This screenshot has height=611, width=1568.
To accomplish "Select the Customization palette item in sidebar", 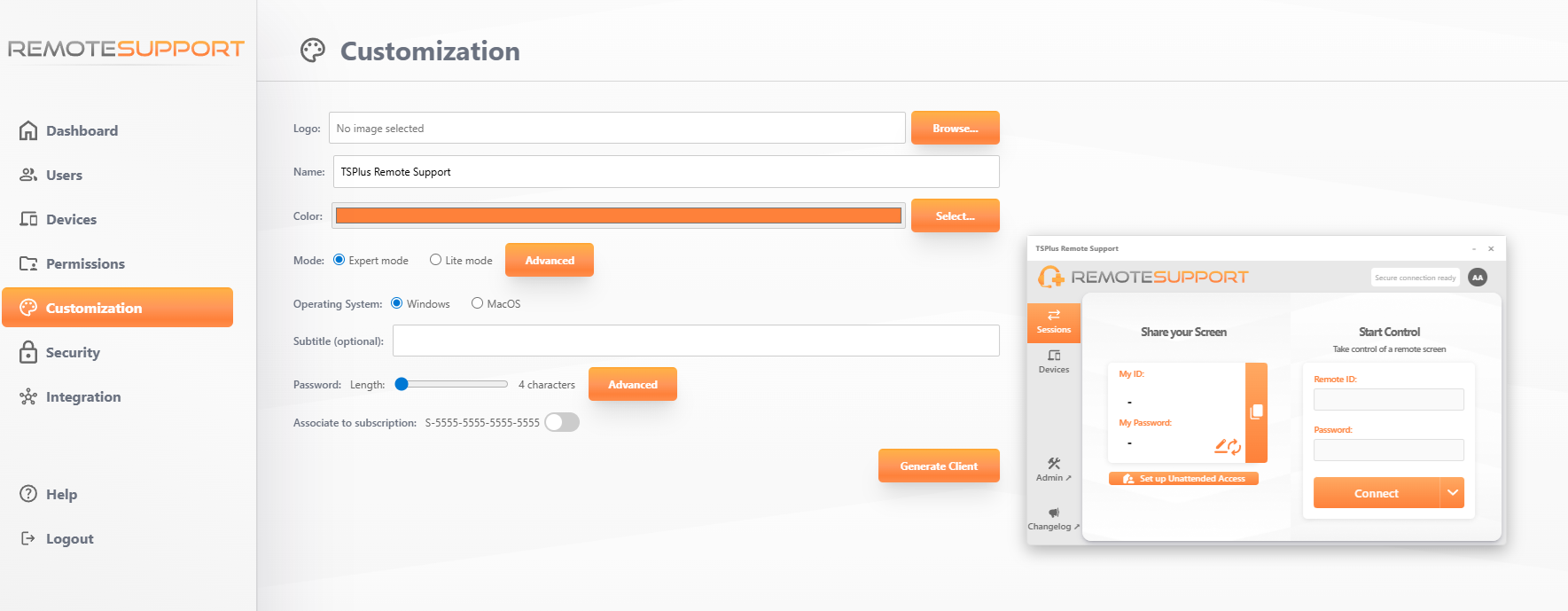I will click(117, 308).
